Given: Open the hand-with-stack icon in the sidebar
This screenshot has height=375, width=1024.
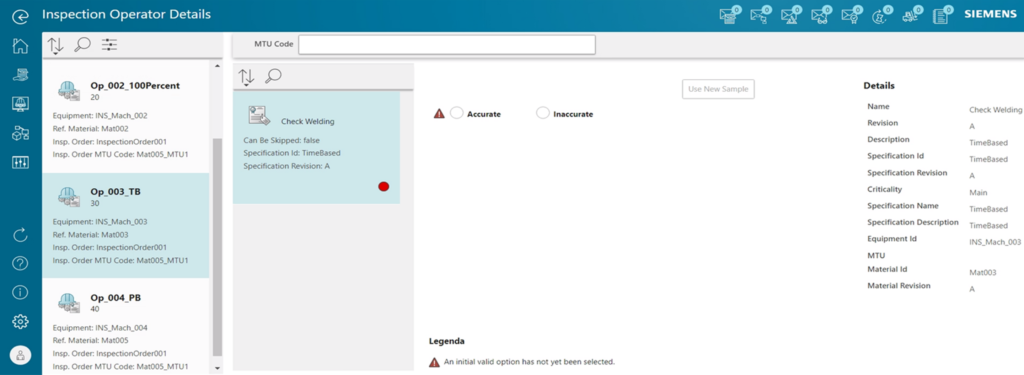Looking at the screenshot, I should click(x=20, y=75).
